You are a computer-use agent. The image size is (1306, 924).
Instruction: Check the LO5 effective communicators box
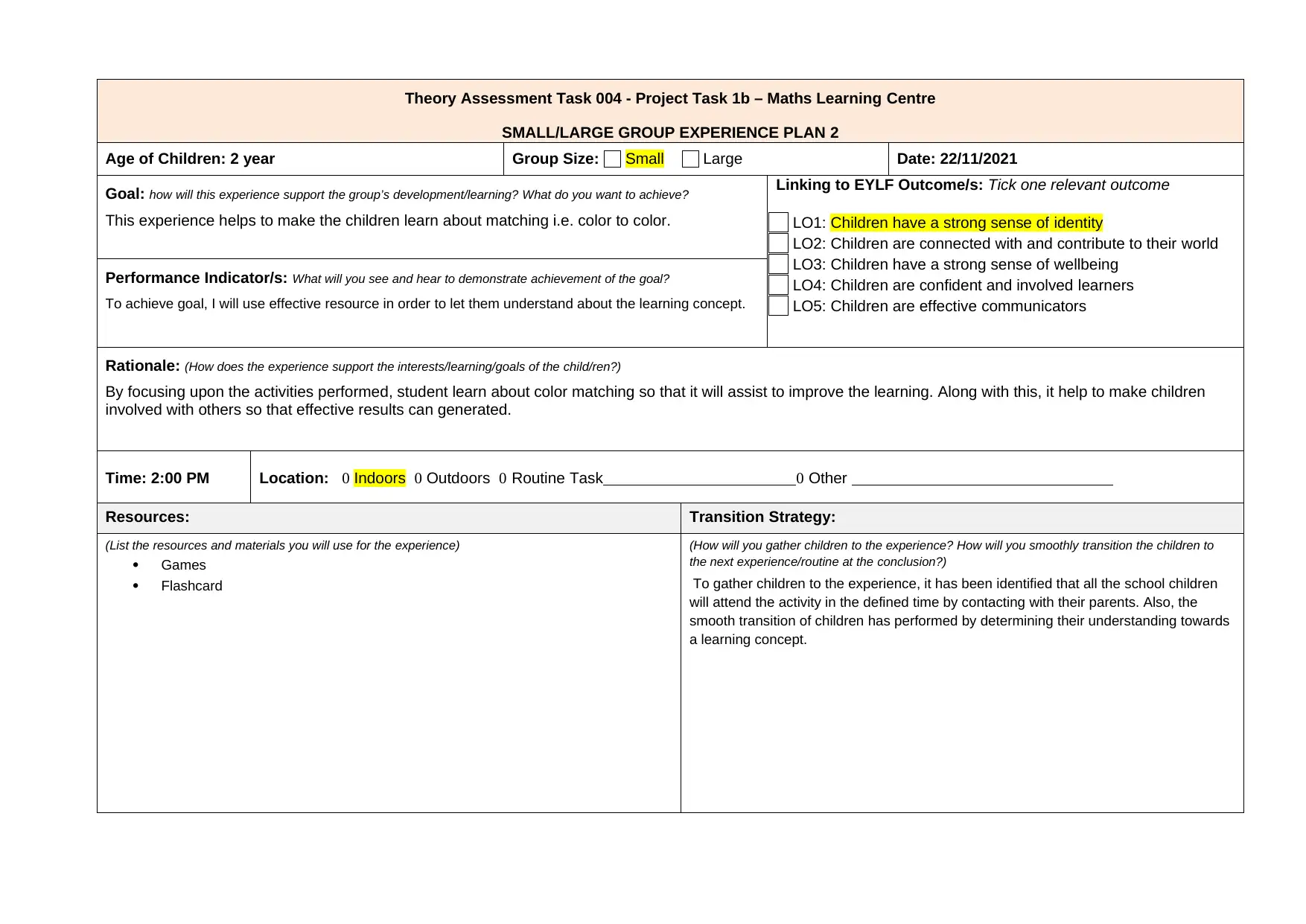click(x=778, y=306)
